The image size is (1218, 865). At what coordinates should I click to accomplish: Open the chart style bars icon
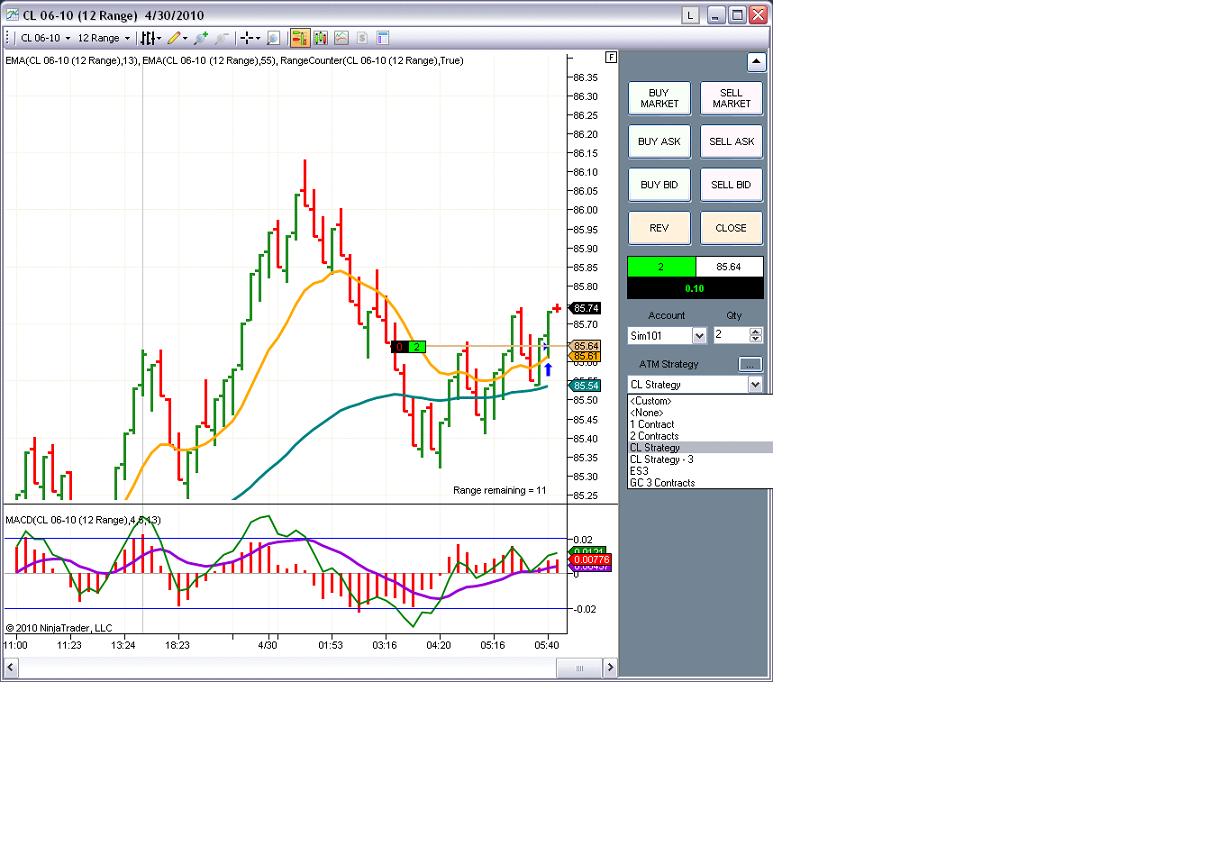coord(147,38)
